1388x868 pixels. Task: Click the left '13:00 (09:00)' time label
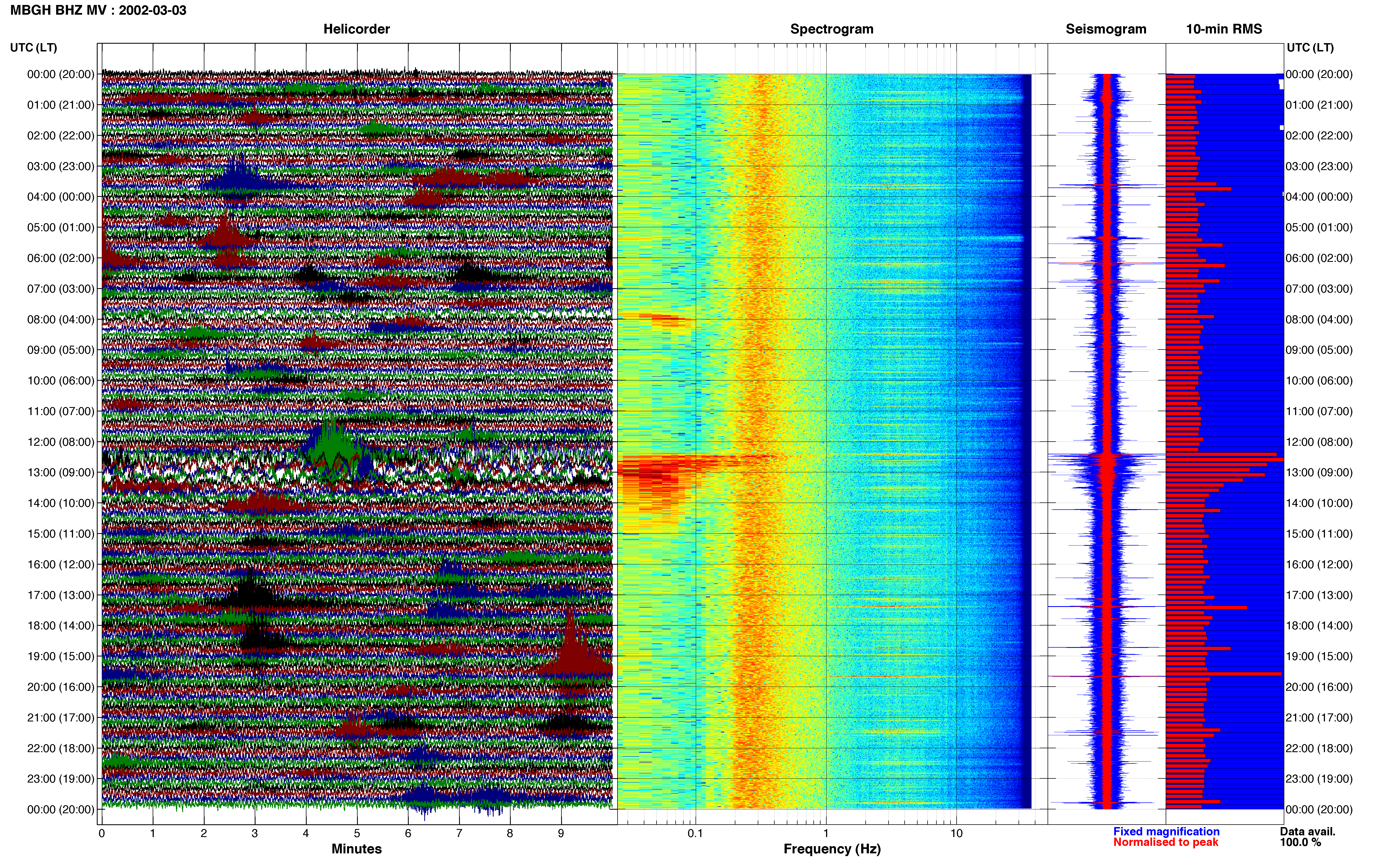(x=61, y=473)
